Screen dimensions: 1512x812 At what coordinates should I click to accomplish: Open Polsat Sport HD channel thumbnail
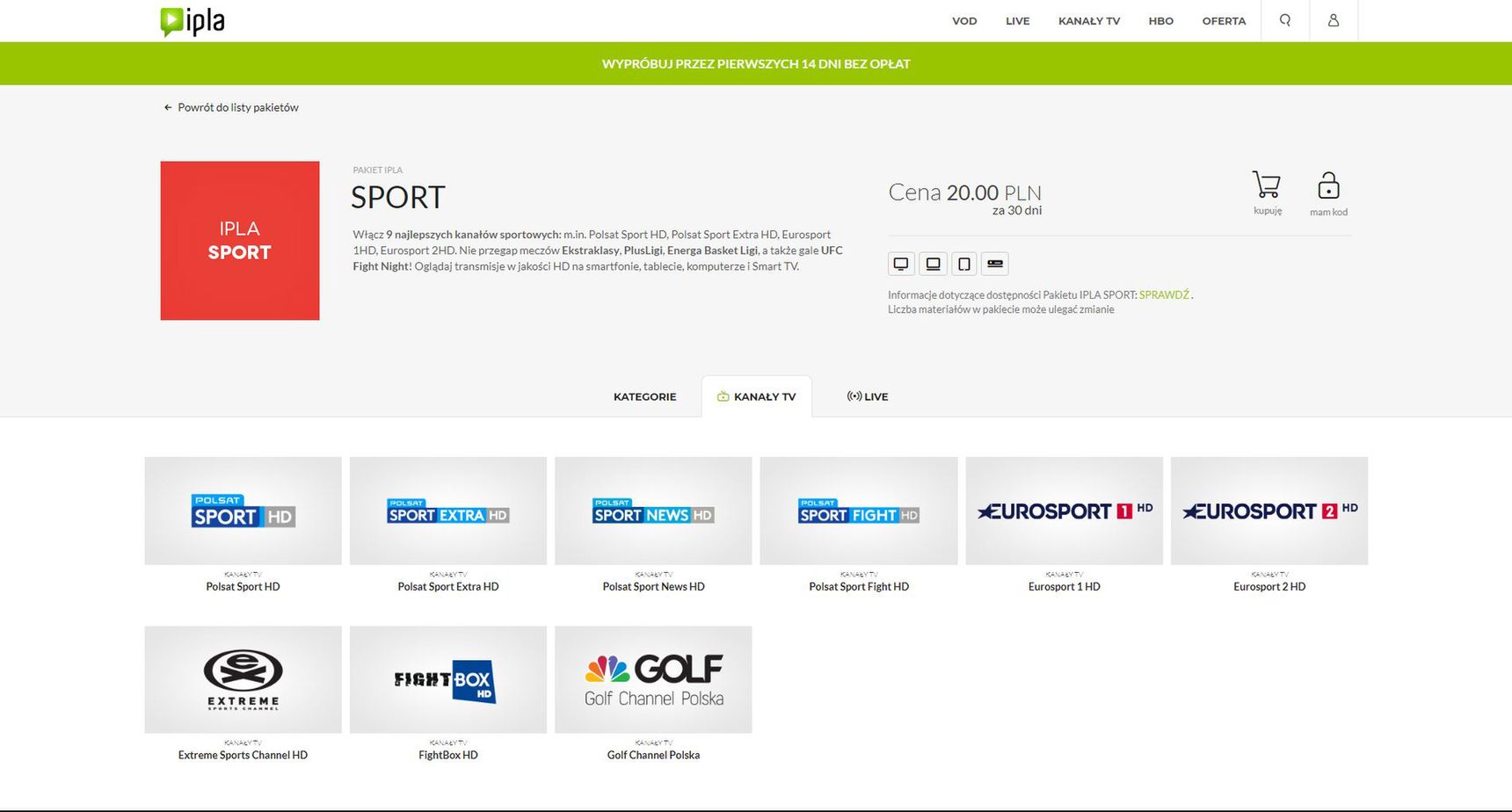coord(243,511)
